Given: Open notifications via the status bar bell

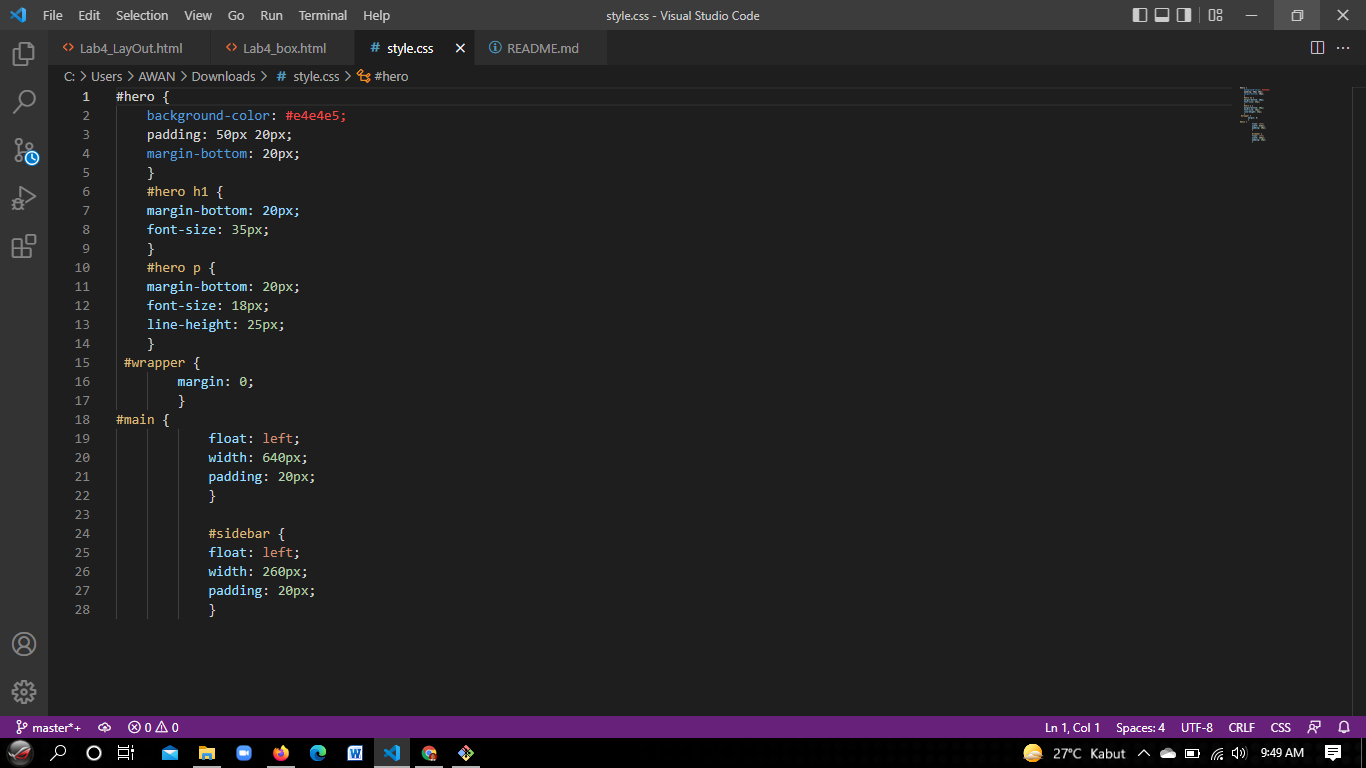Looking at the screenshot, I should [x=1344, y=727].
